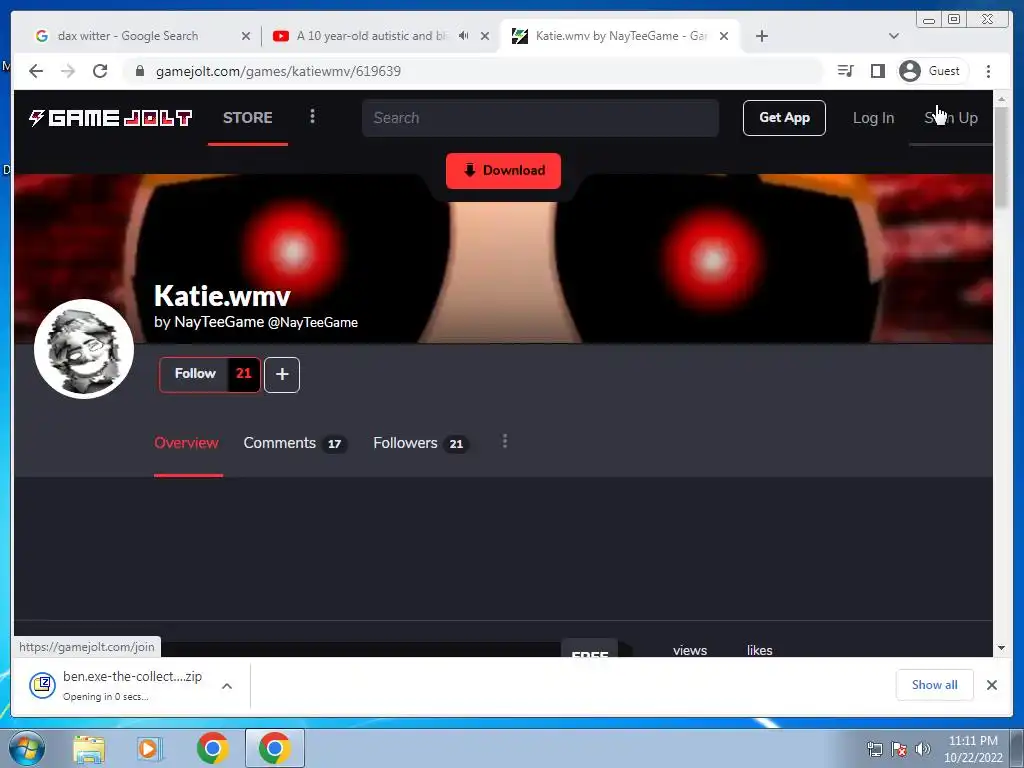Open NayTeeGame developer avatar

click(84, 349)
